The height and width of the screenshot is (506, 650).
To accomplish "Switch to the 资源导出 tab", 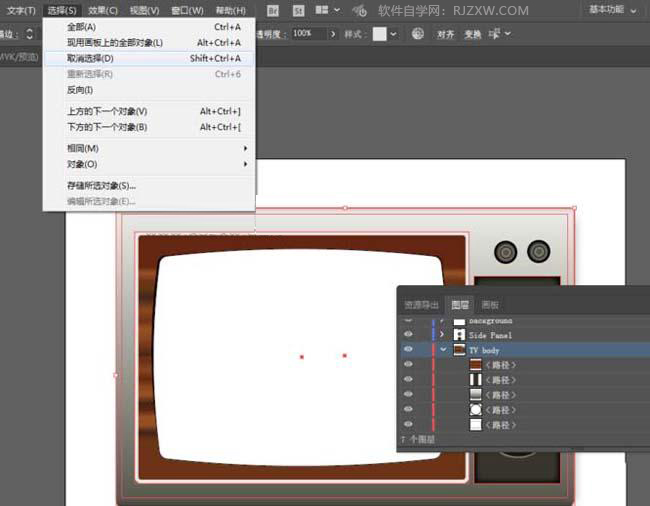I will 421,304.
